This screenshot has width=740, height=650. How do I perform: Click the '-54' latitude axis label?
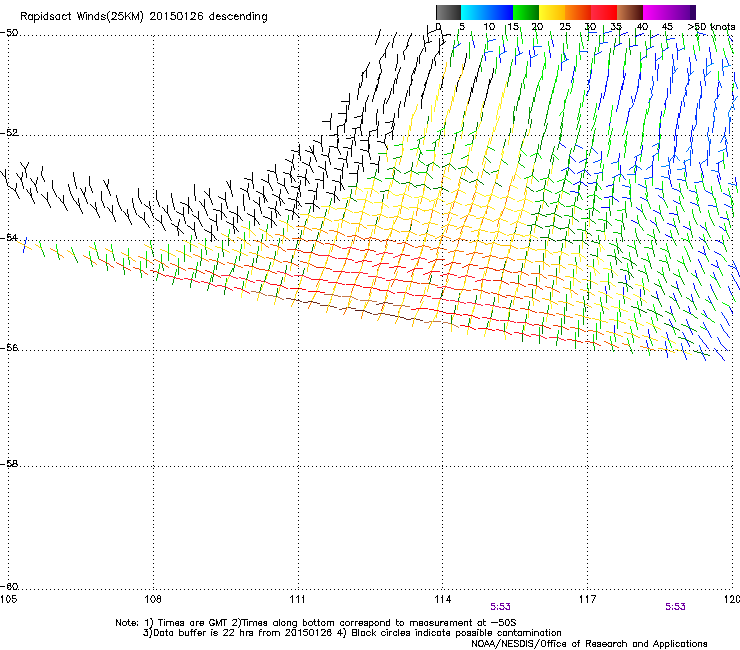point(9,237)
